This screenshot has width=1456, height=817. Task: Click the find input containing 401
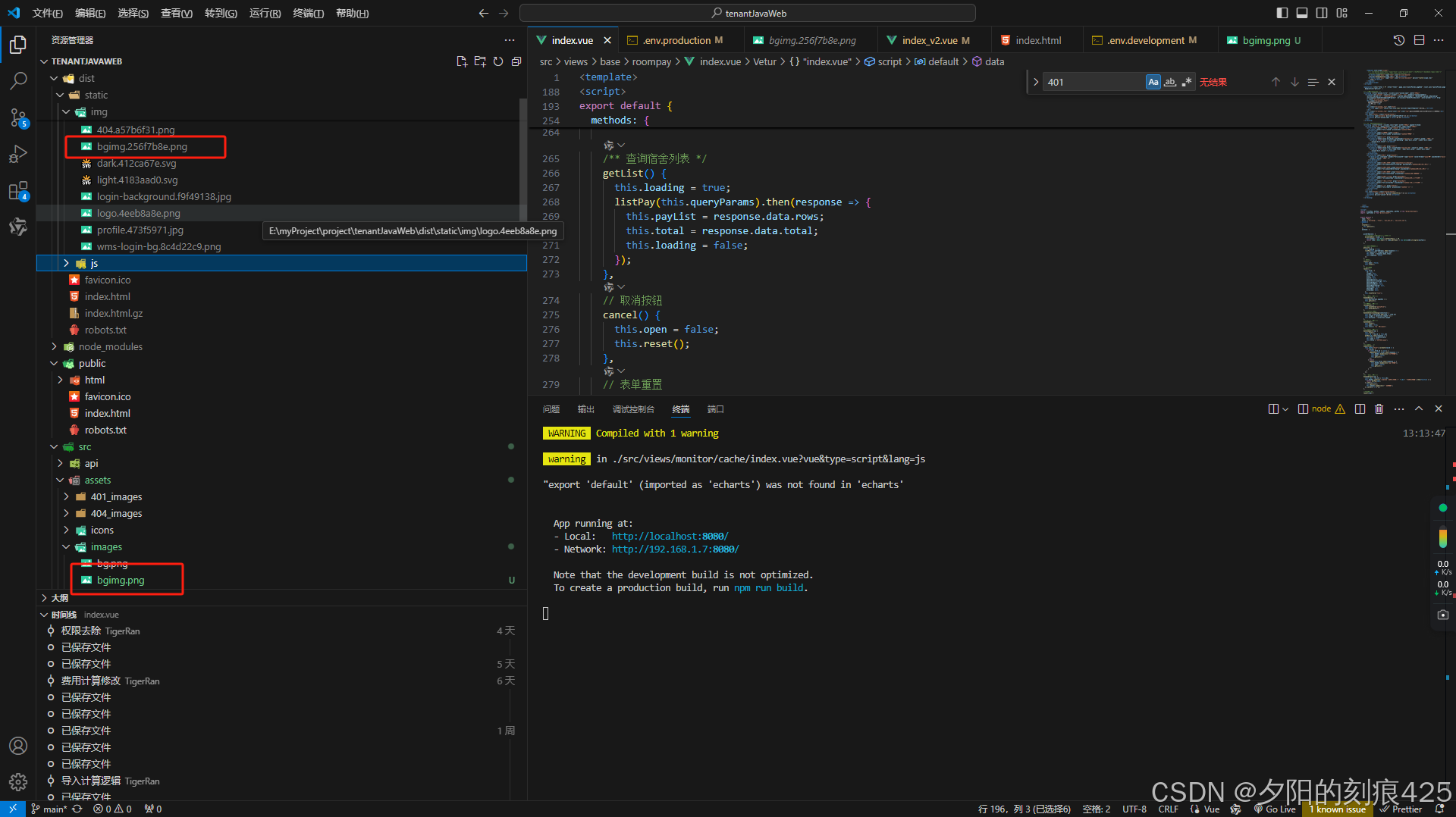[1094, 82]
